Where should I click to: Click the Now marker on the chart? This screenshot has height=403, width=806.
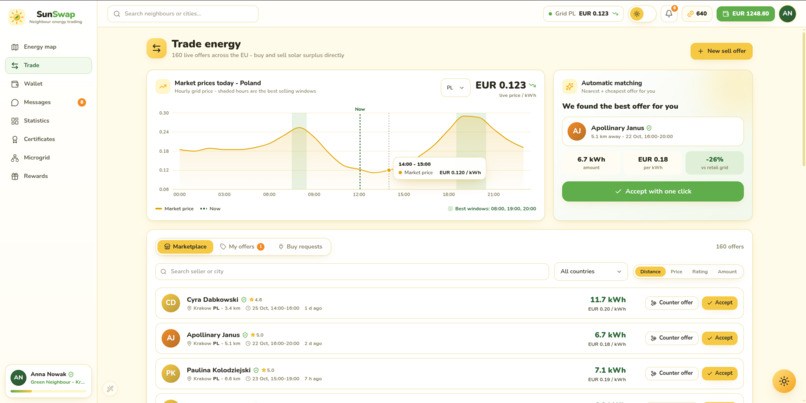coord(360,109)
